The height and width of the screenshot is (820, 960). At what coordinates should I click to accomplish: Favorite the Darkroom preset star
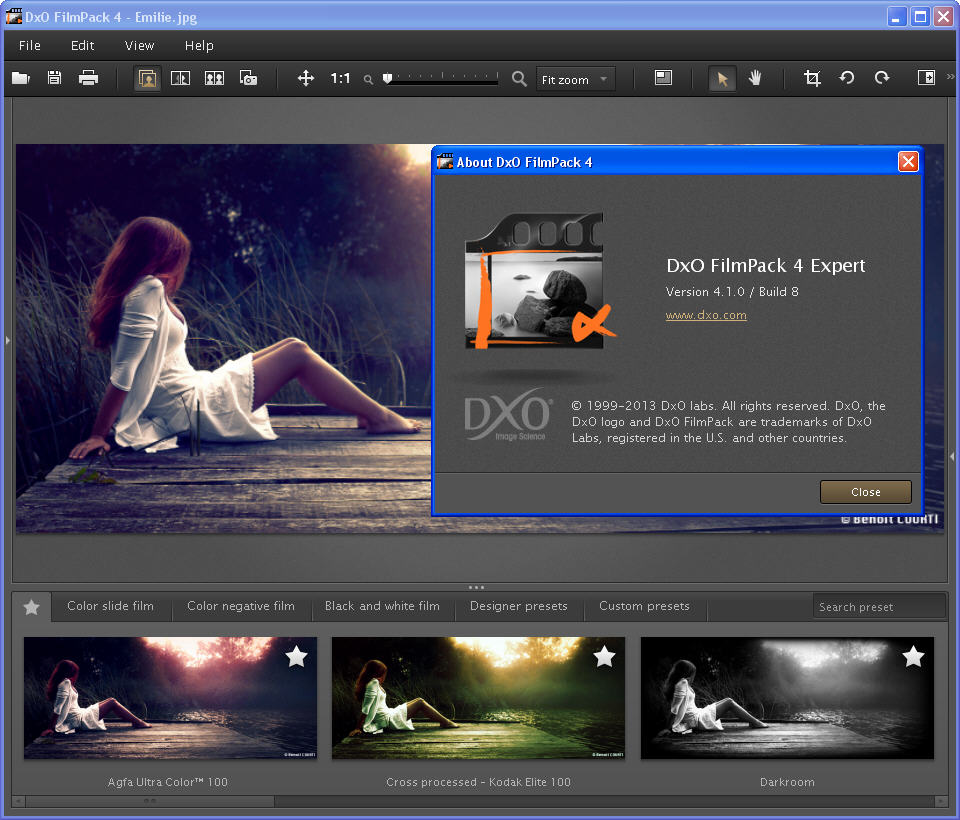pos(913,656)
